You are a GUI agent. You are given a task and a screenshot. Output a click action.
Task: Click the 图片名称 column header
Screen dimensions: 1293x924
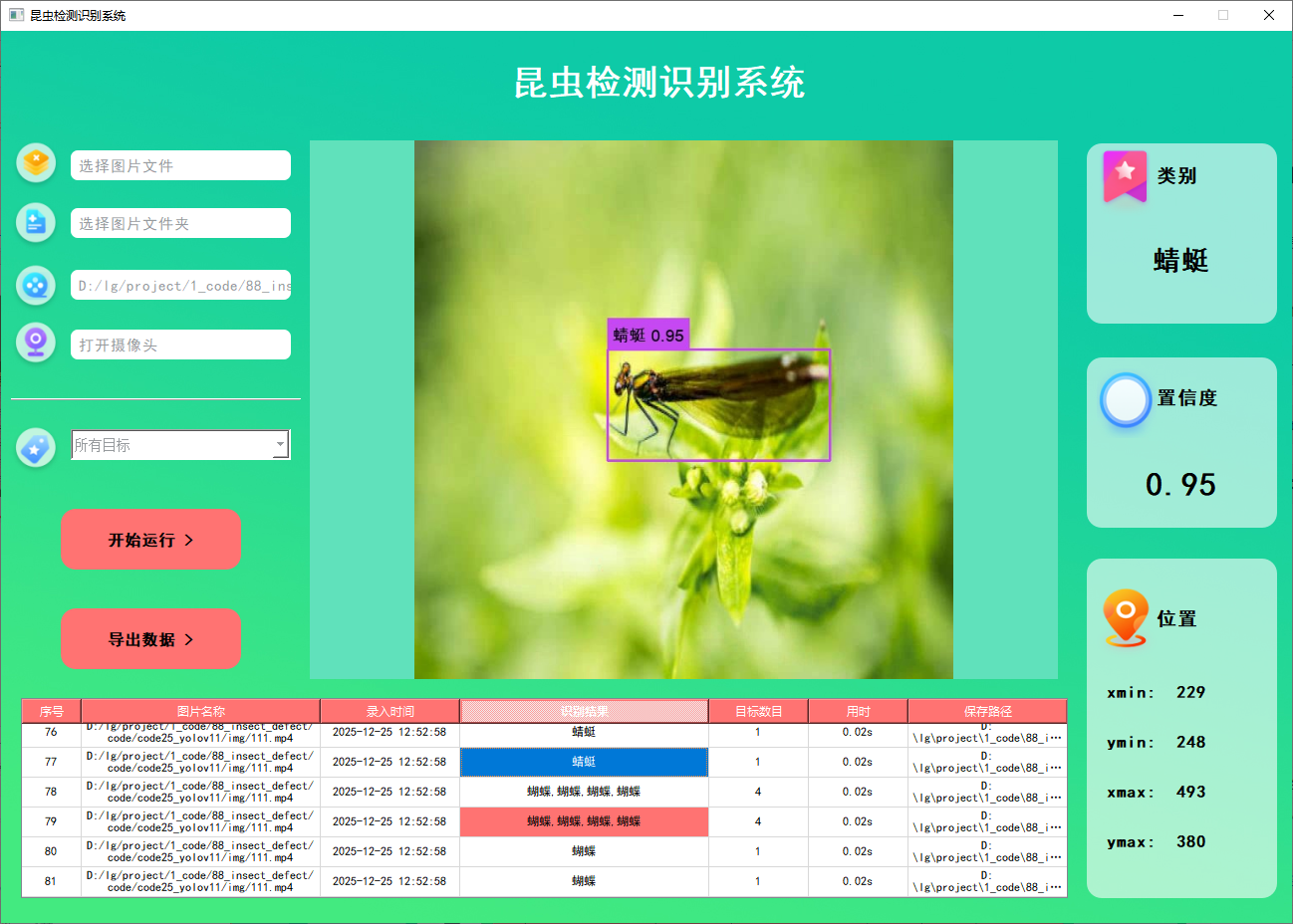pos(200,711)
